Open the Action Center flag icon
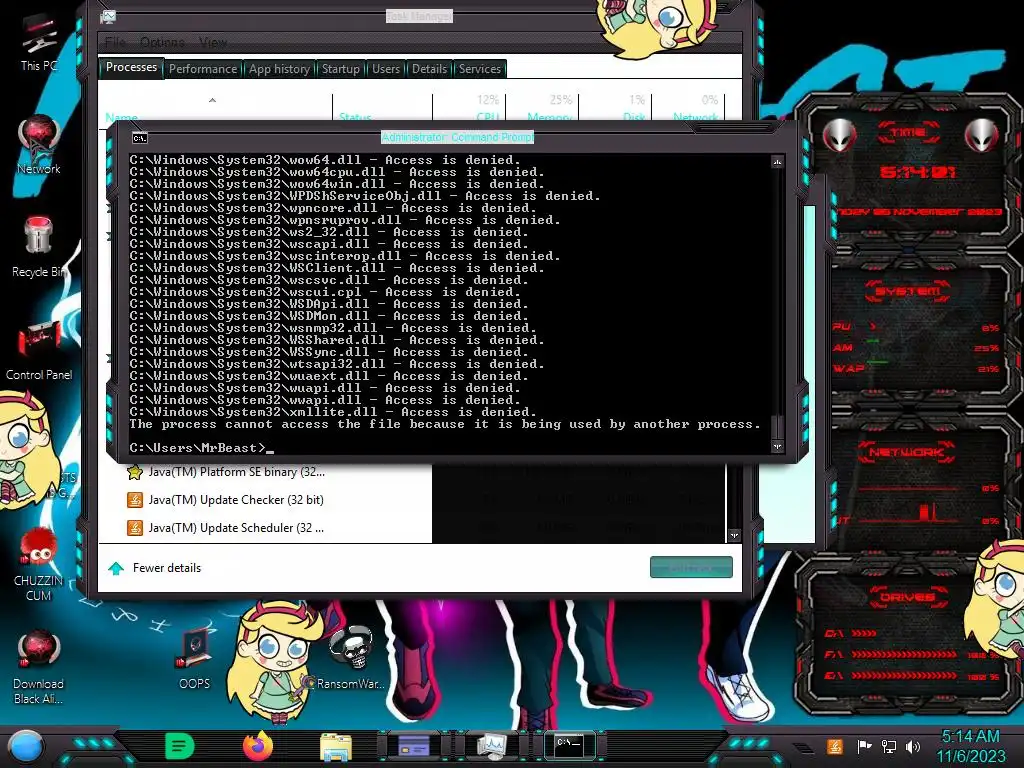This screenshot has height=768, width=1024. 864,746
